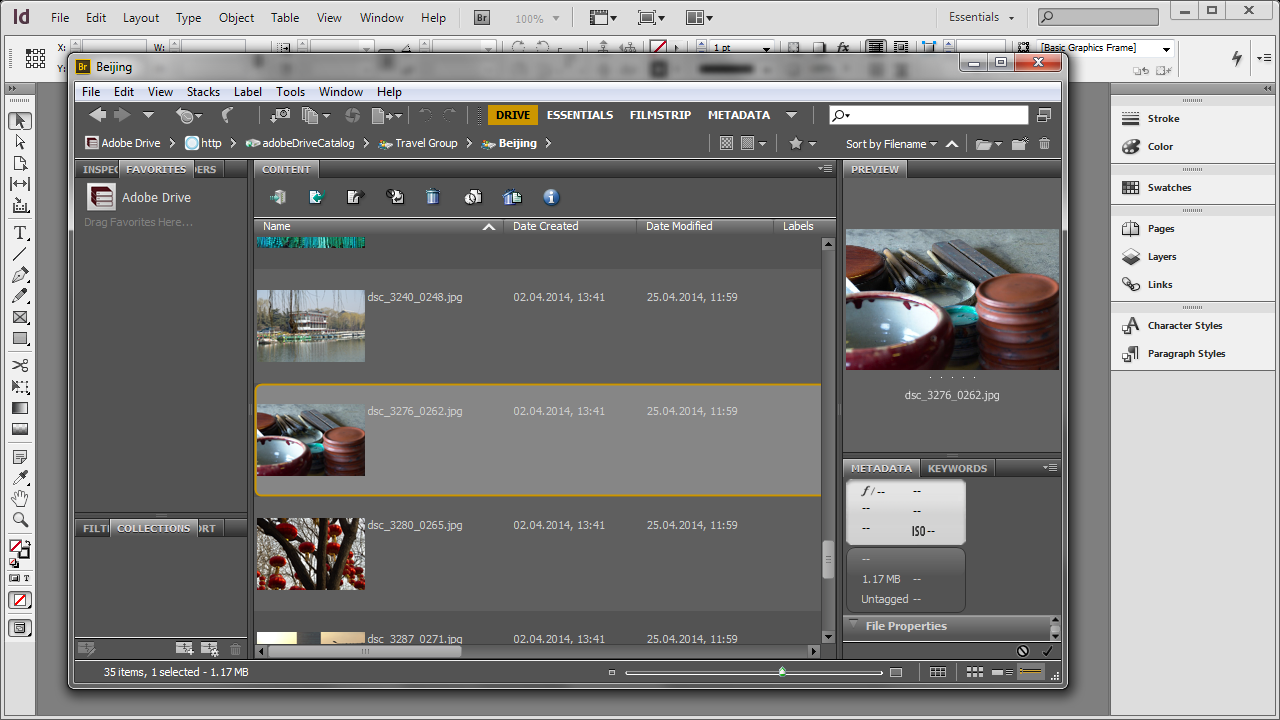This screenshot has height=720, width=1280.
Task: Switch to grid lock view
Action: (x=937, y=672)
